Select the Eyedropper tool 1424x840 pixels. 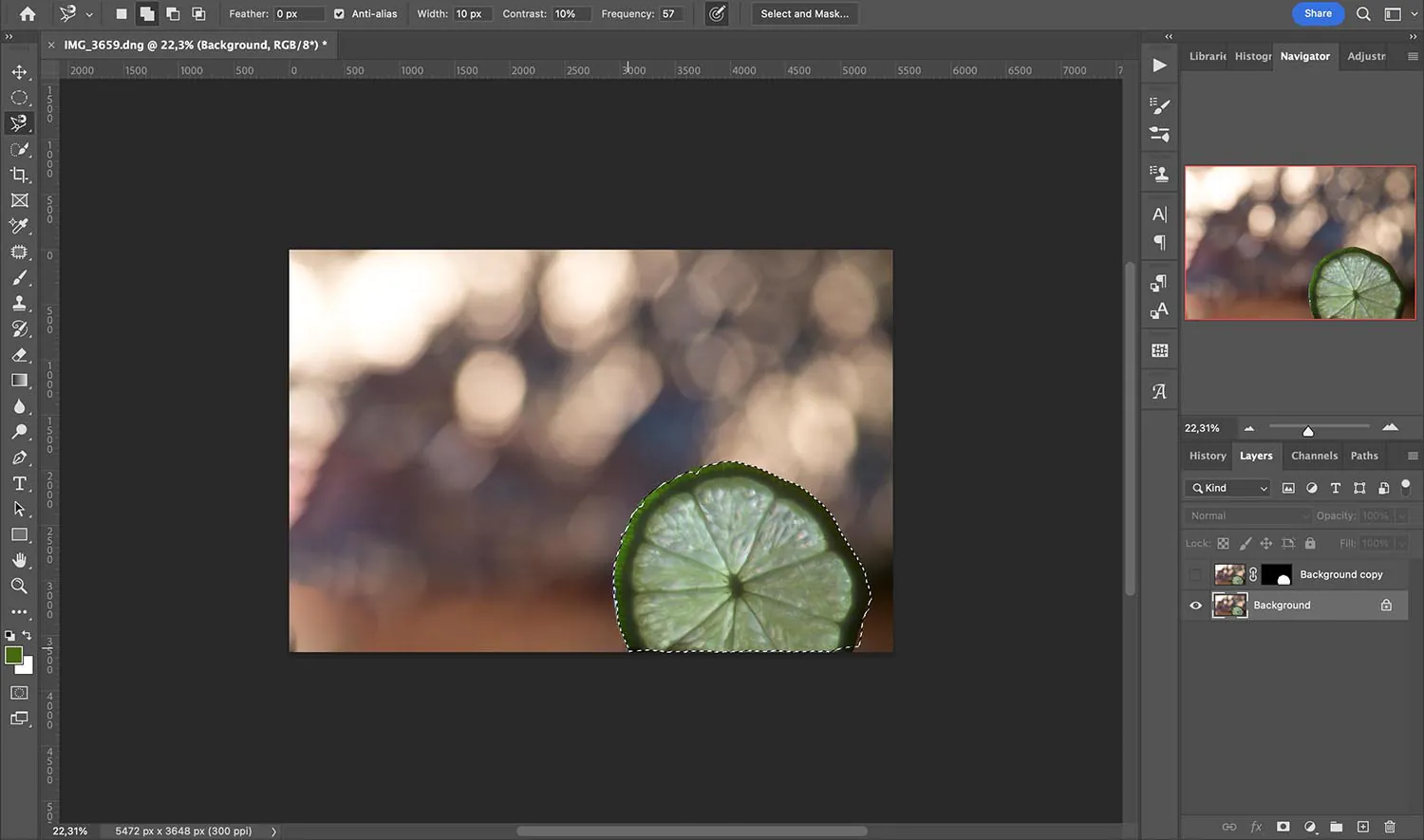coord(19,226)
